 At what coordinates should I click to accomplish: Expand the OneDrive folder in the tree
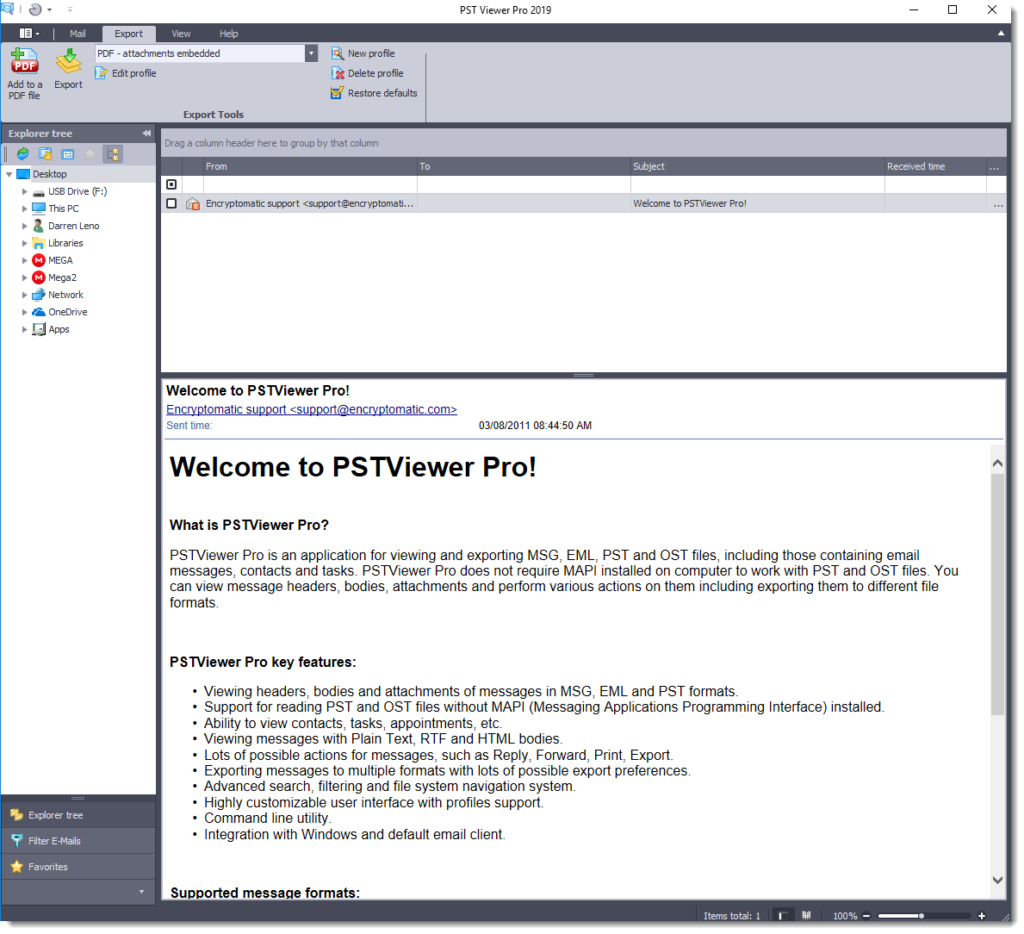[25, 312]
